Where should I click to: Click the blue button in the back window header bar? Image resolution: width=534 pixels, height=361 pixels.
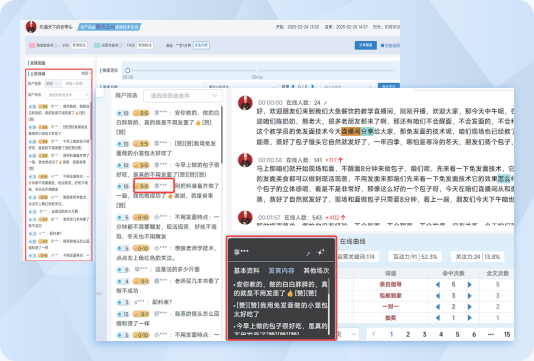366,45
